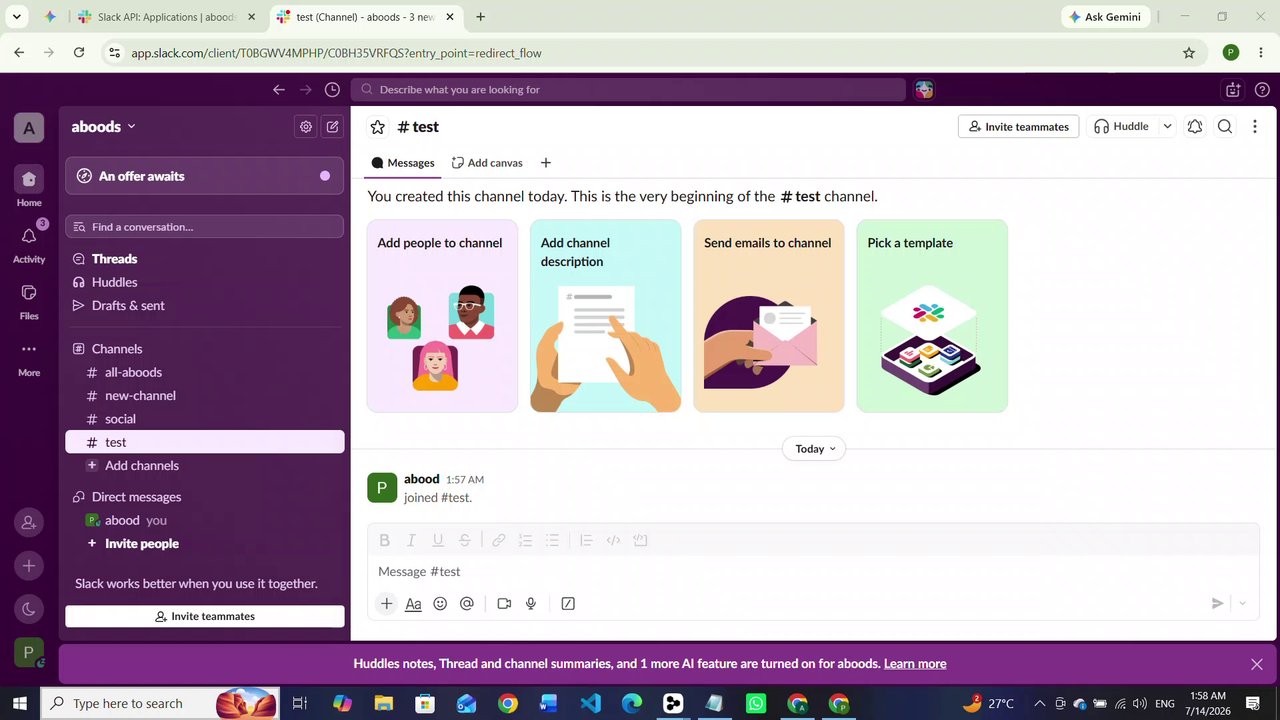Toggle strikethrough formatting in the composer
The width and height of the screenshot is (1280, 720).
click(x=465, y=541)
